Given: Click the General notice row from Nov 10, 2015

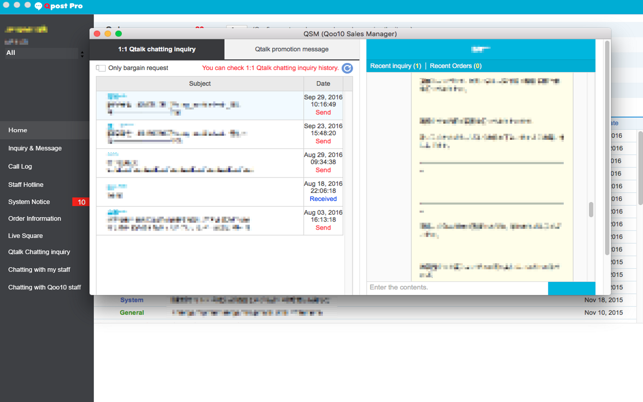Looking at the screenshot, I should 365,313.
